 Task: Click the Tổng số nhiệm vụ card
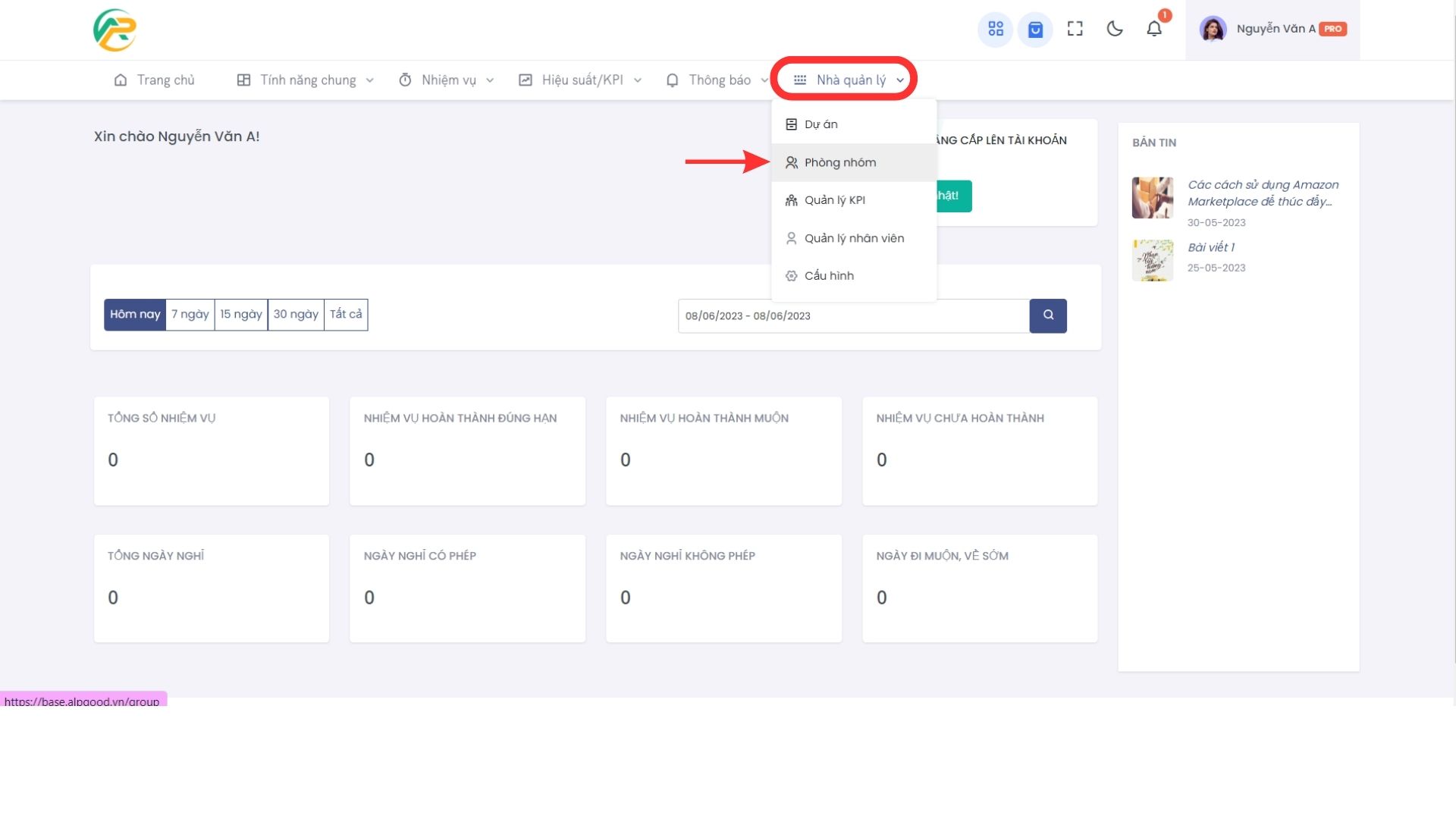coord(212,451)
